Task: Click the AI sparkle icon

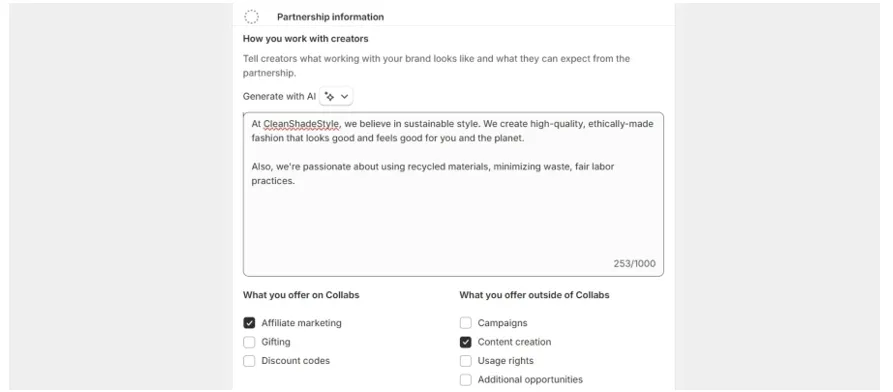Action: (329, 96)
